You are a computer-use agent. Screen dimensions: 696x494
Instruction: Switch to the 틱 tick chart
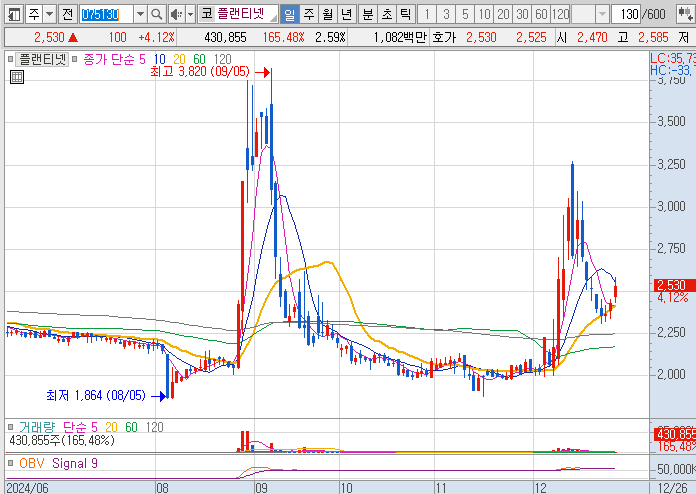tap(405, 15)
